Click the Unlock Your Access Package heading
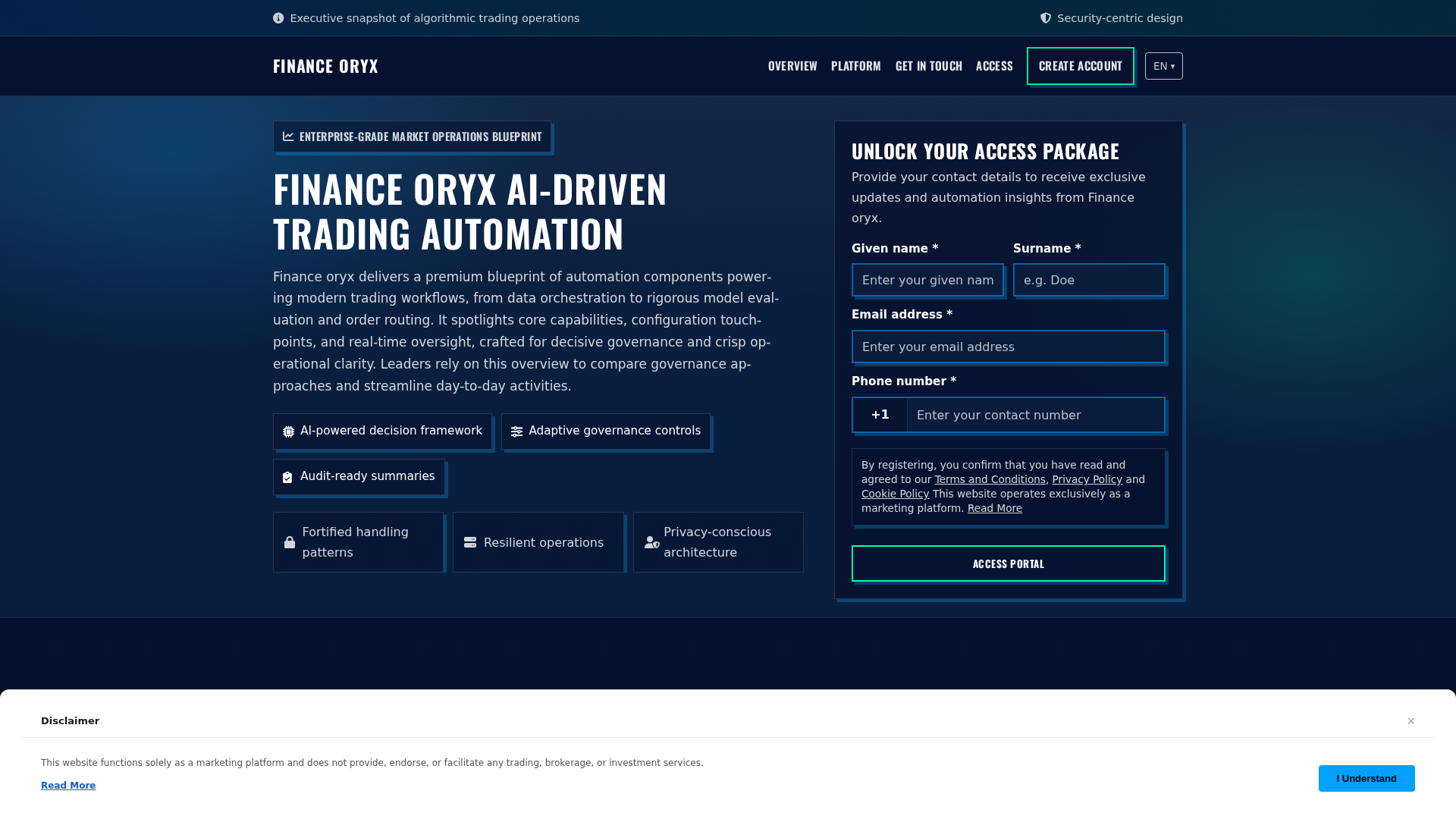This screenshot has width=1456, height=819. click(x=985, y=151)
